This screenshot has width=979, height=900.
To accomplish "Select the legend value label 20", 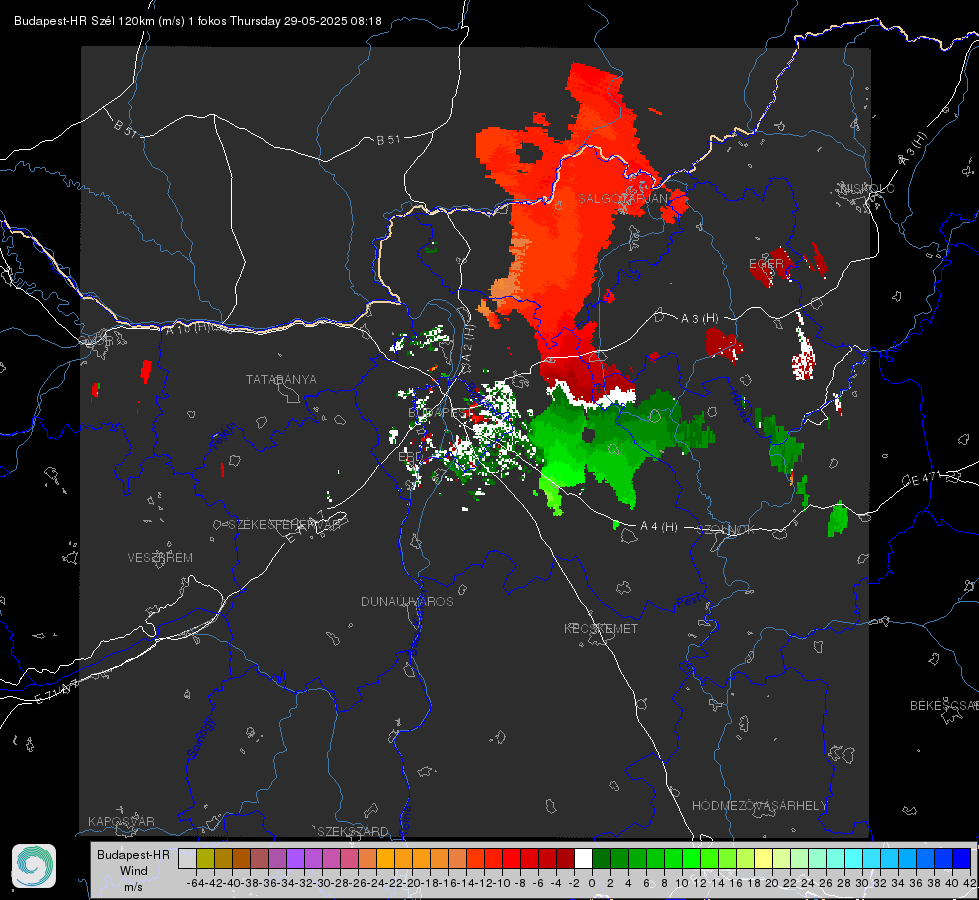I will coord(772,883).
